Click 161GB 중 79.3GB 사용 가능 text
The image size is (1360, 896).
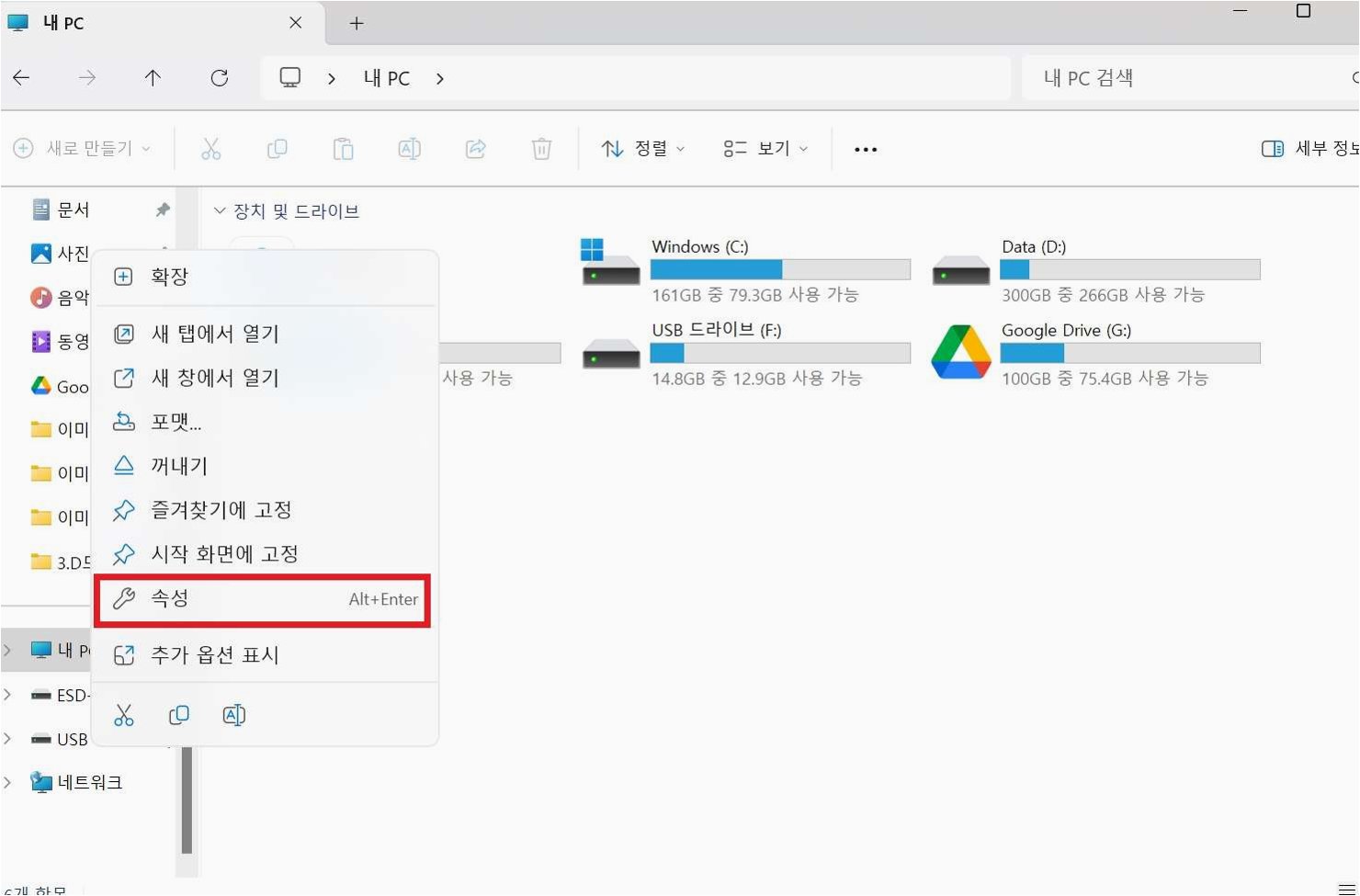755,295
